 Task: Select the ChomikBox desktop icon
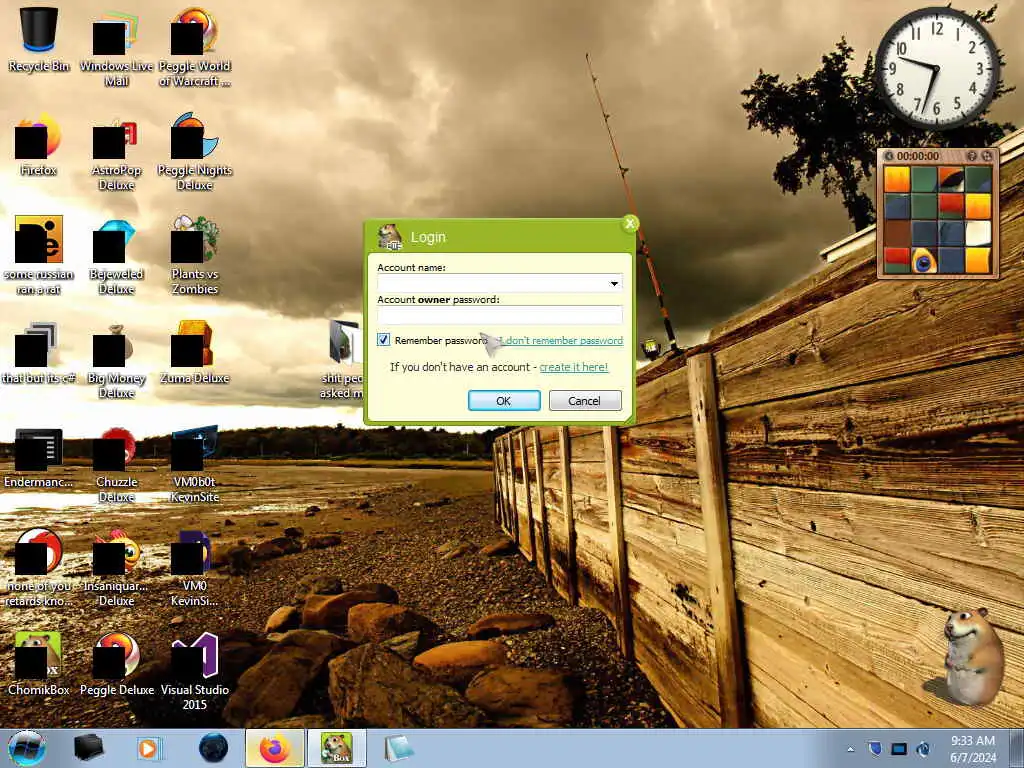pos(39,664)
